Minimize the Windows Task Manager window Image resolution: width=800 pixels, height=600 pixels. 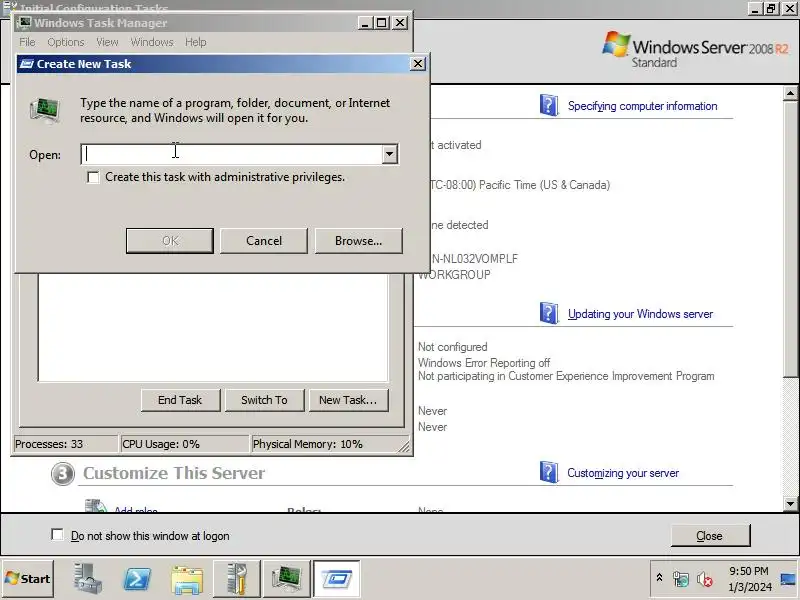click(365, 22)
